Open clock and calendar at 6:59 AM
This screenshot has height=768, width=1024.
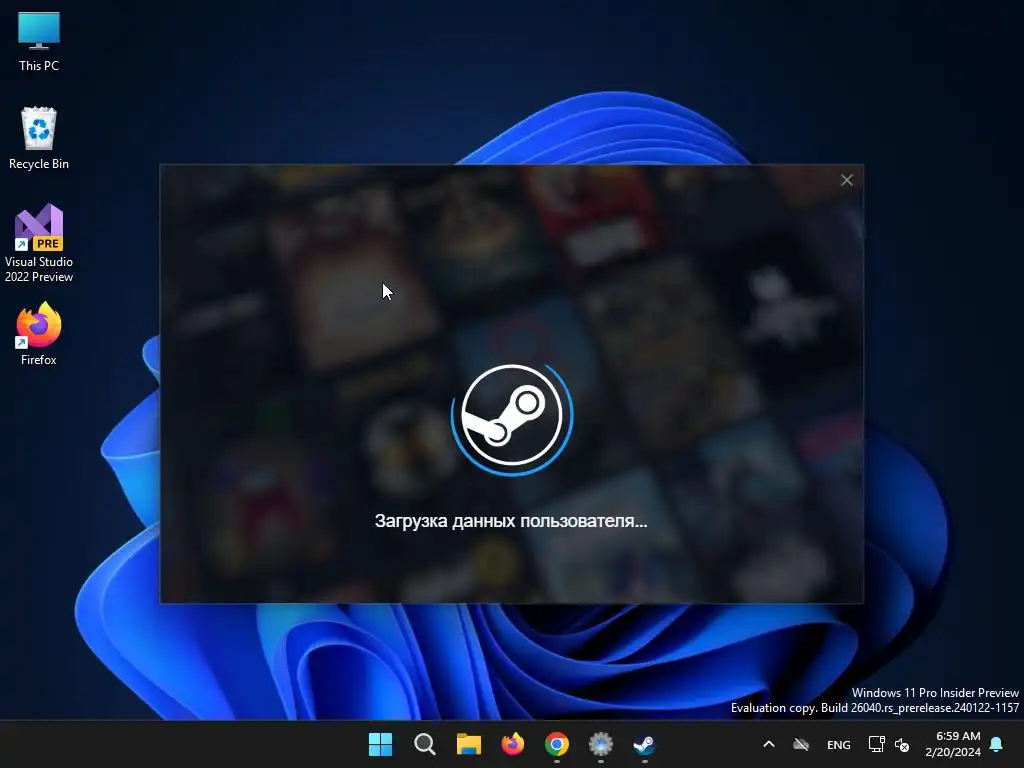[953, 744]
